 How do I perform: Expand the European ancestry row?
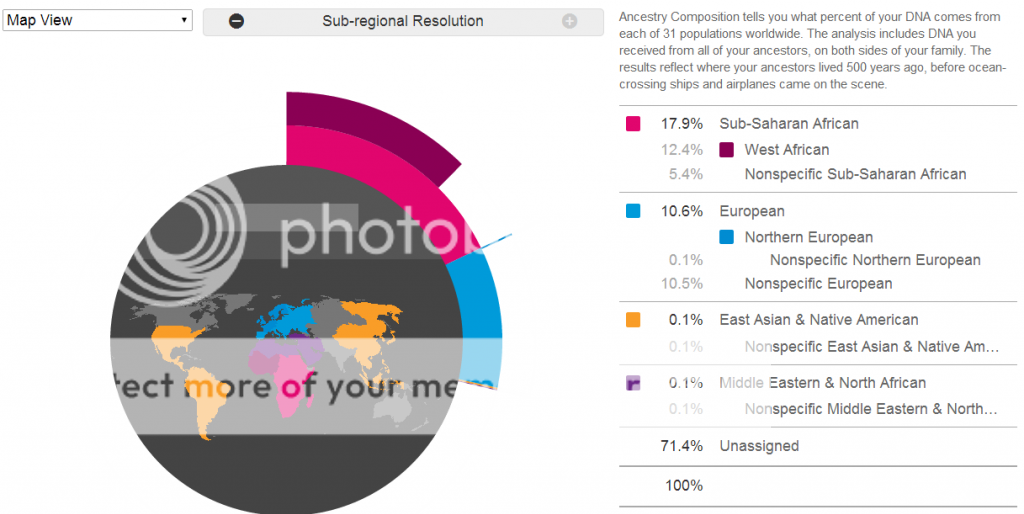(818, 211)
